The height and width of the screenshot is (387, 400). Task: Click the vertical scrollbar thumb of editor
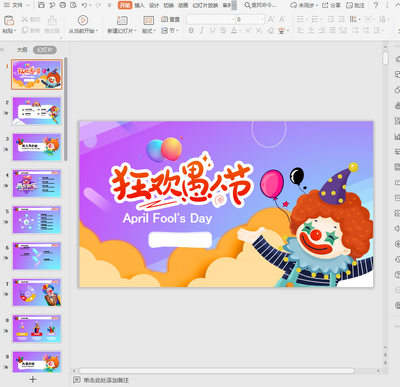386,57
